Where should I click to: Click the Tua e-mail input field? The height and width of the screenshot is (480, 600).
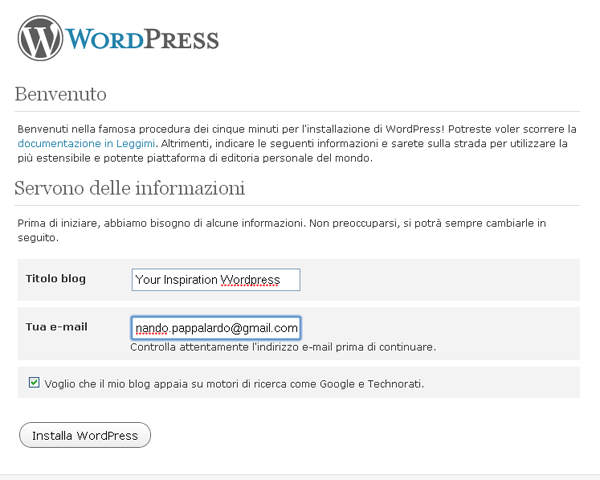pos(216,328)
